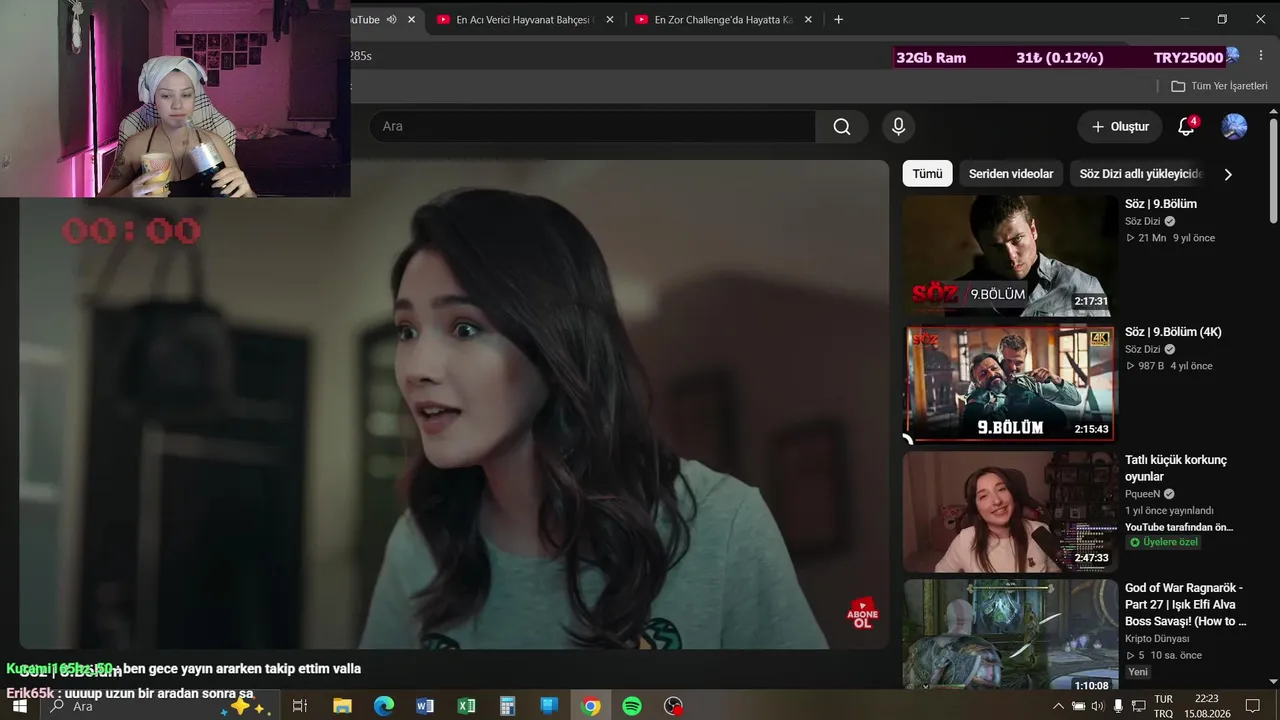Screen dimensions: 1280x720
Task: Open Task View on the taskbar
Action: click(299, 706)
